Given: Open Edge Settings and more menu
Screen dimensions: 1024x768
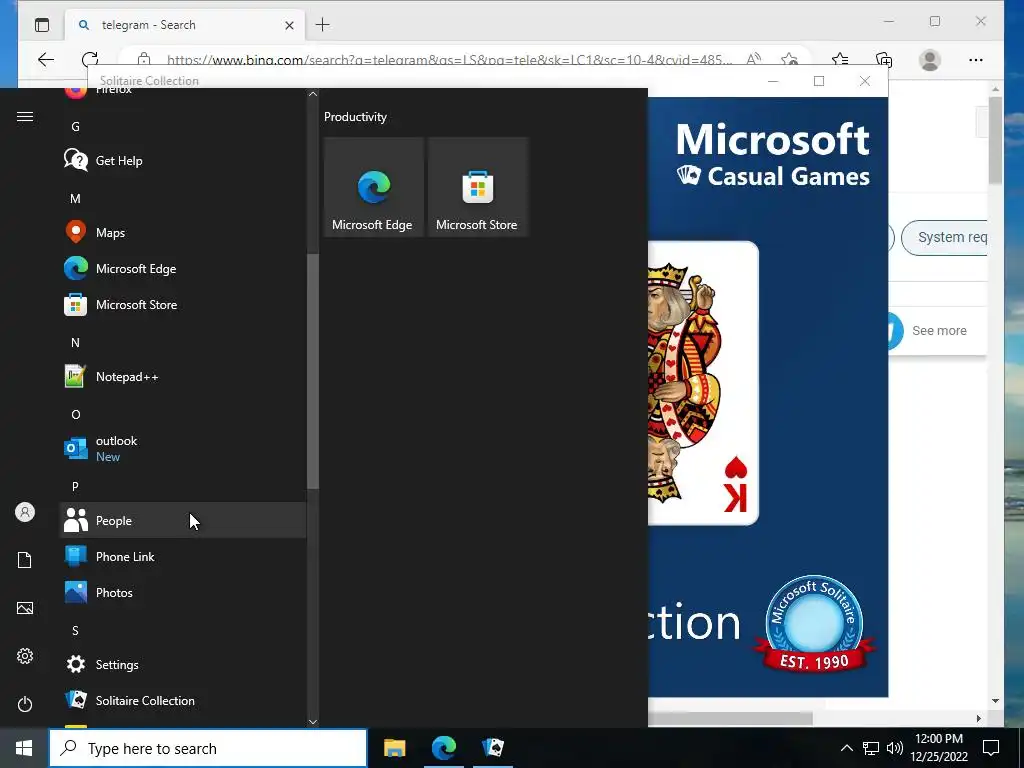Looking at the screenshot, I should [x=976, y=60].
